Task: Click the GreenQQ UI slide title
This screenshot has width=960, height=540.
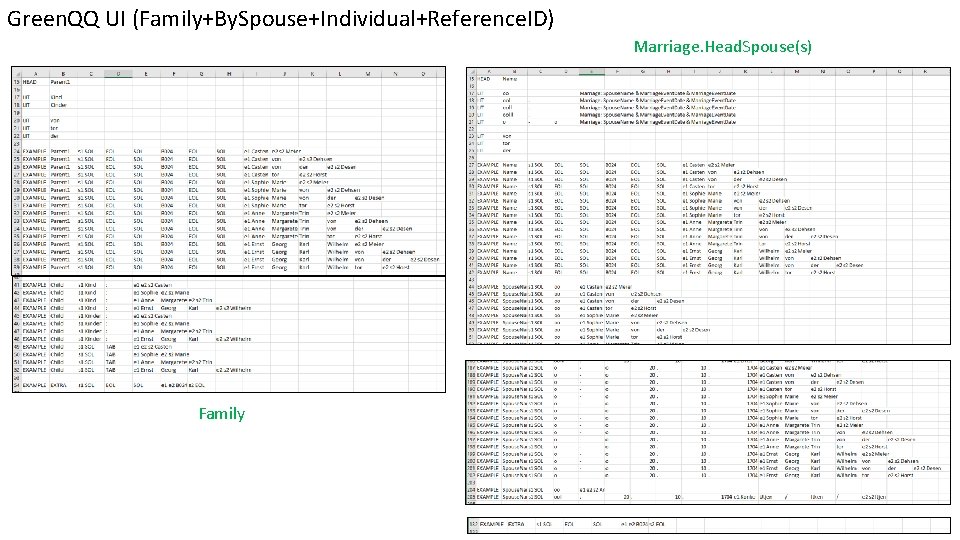Action: click(x=280, y=19)
